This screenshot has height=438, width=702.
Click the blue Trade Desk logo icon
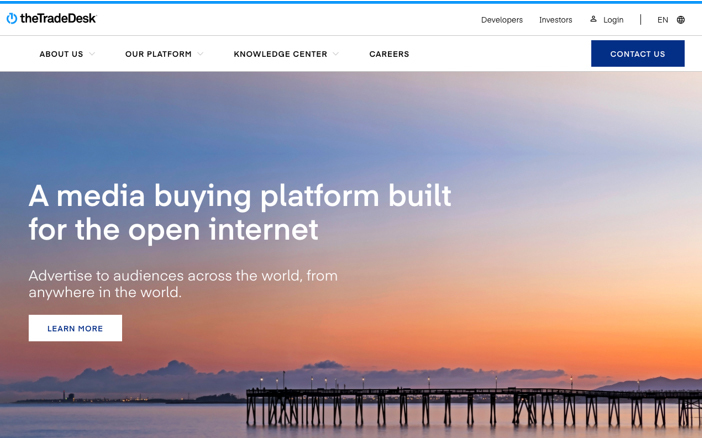12,19
